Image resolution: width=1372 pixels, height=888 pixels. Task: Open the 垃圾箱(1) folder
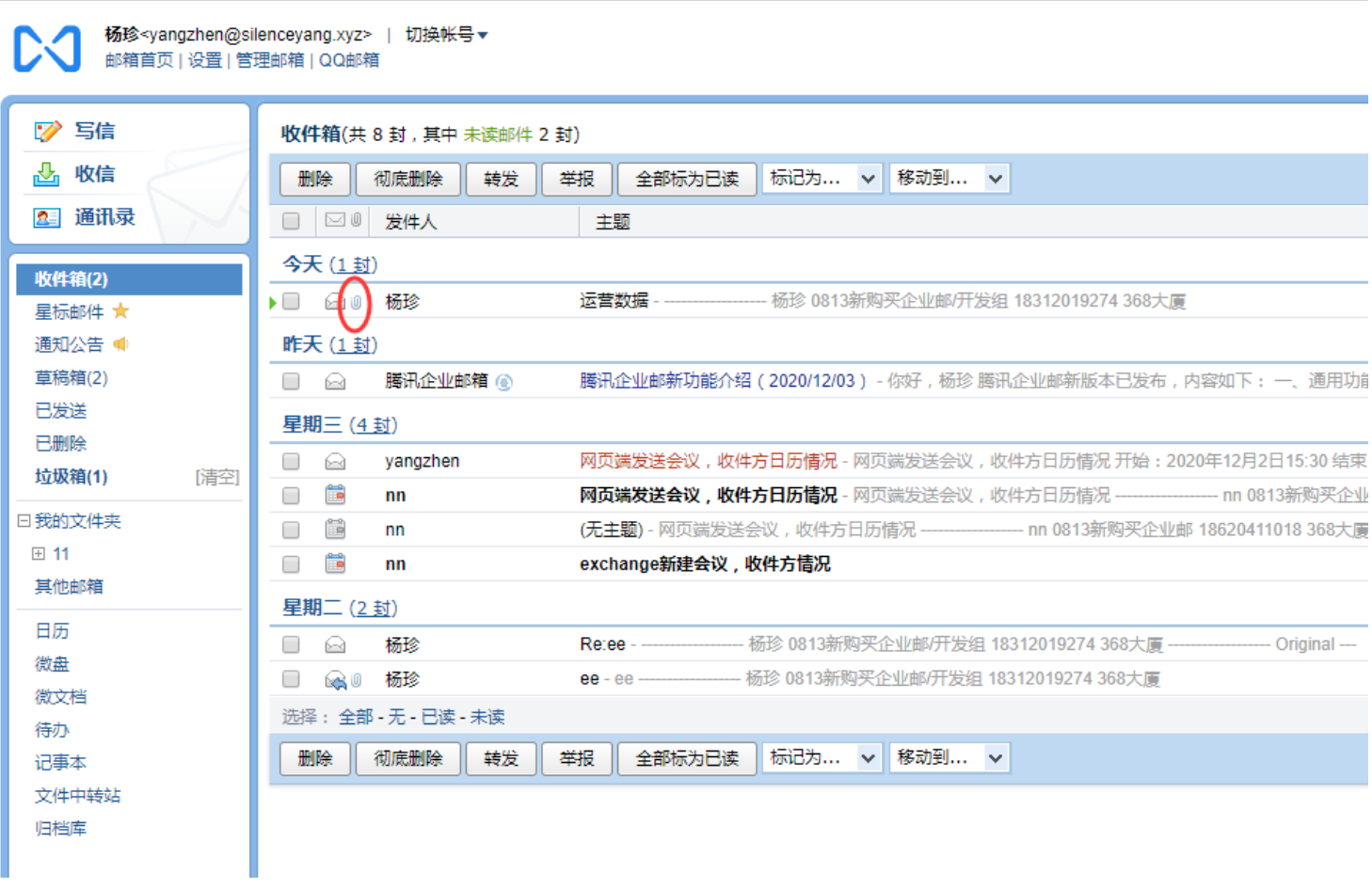pyautogui.click(x=72, y=476)
